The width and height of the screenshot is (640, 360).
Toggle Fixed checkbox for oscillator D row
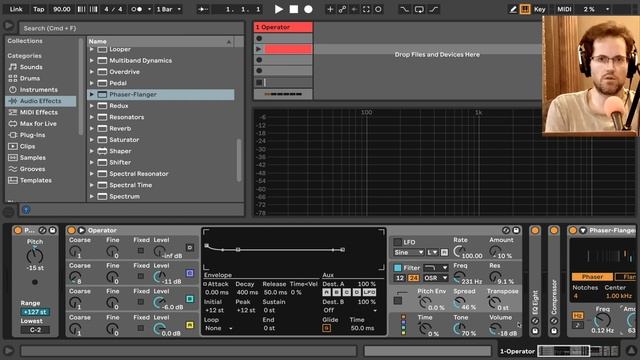click(x=140, y=250)
